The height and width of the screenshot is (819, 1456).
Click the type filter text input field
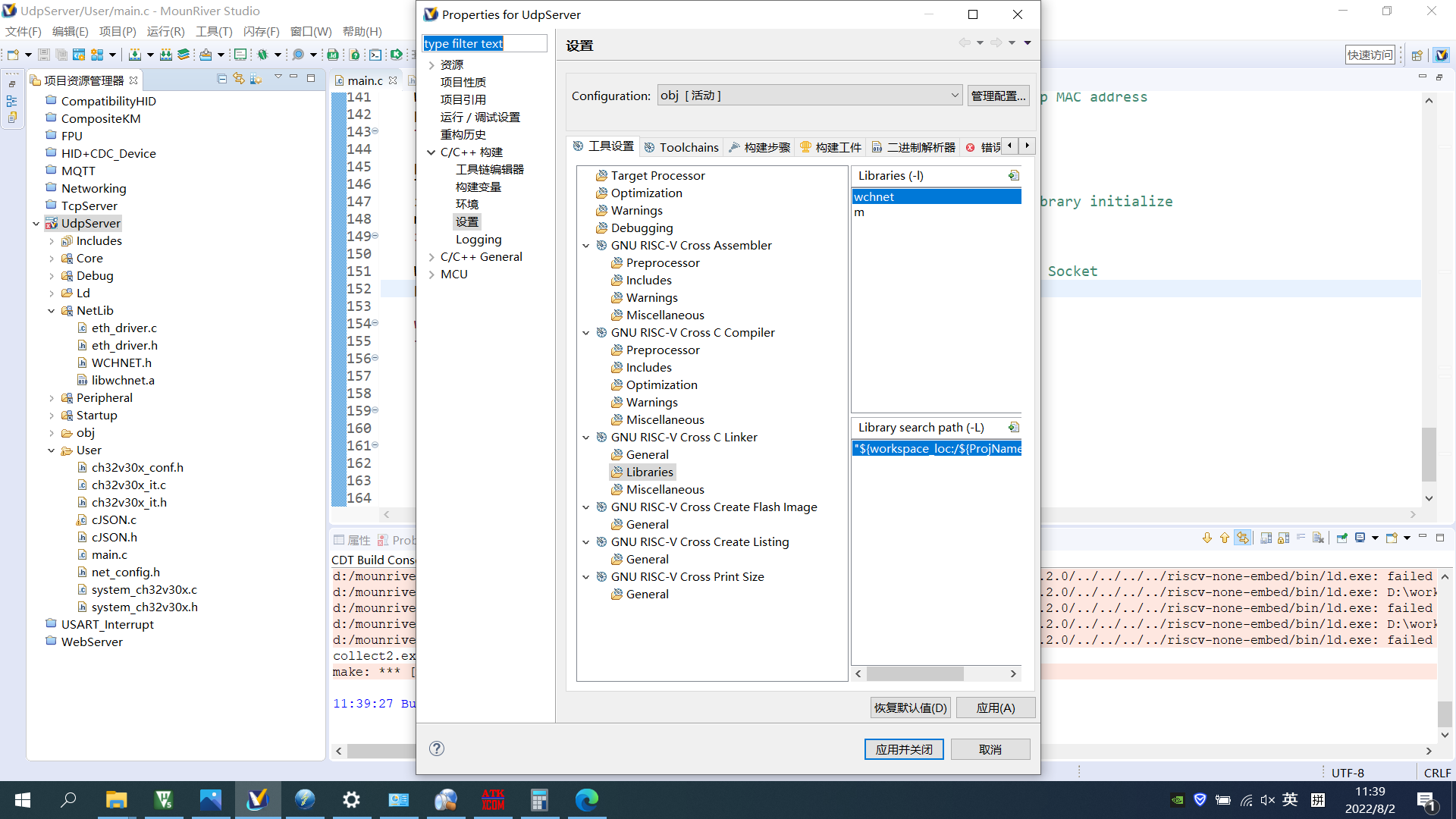[x=485, y=43]
